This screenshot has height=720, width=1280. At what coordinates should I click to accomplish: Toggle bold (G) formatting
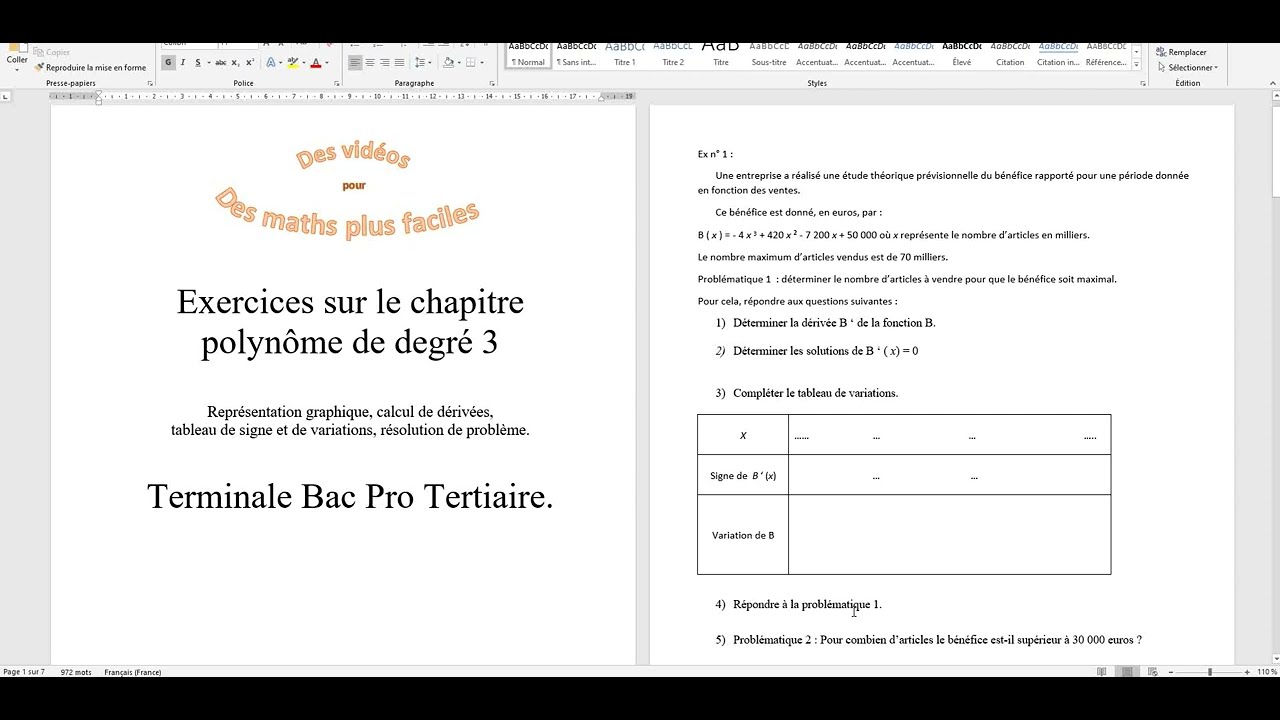[x=168, y=62]
